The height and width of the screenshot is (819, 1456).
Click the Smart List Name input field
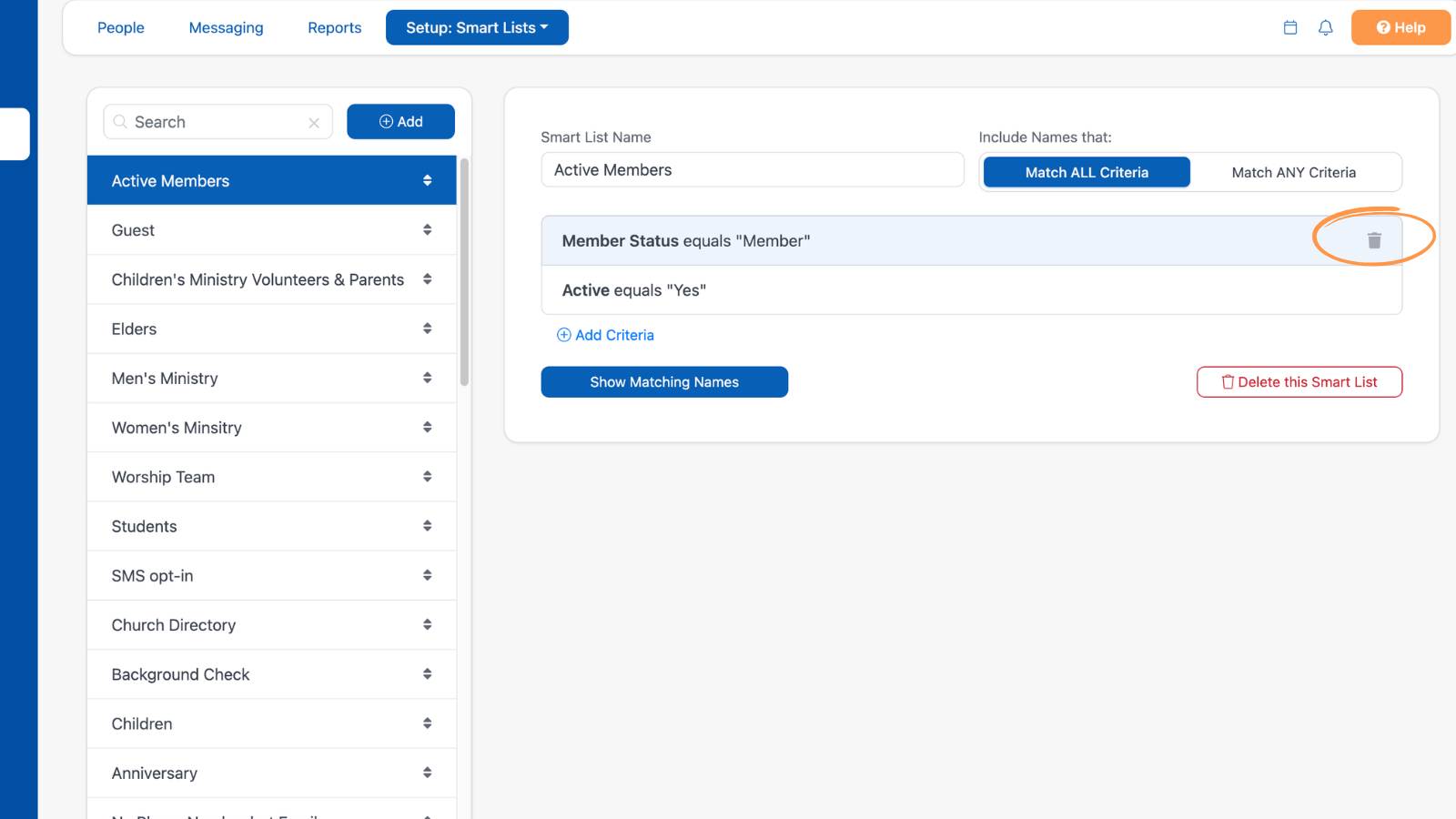click(x=753, y=170)
